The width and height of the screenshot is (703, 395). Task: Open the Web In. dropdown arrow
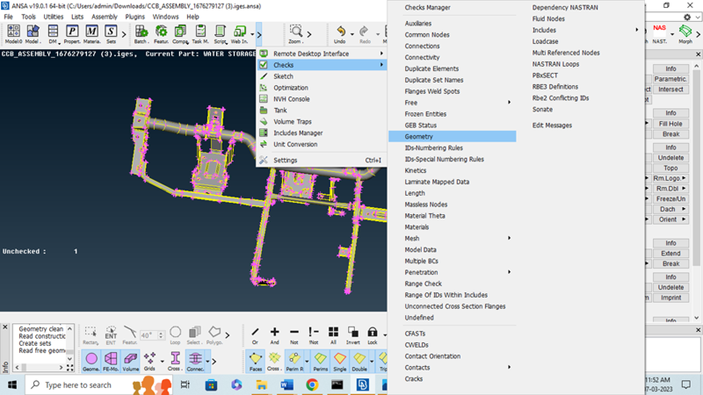252,34
